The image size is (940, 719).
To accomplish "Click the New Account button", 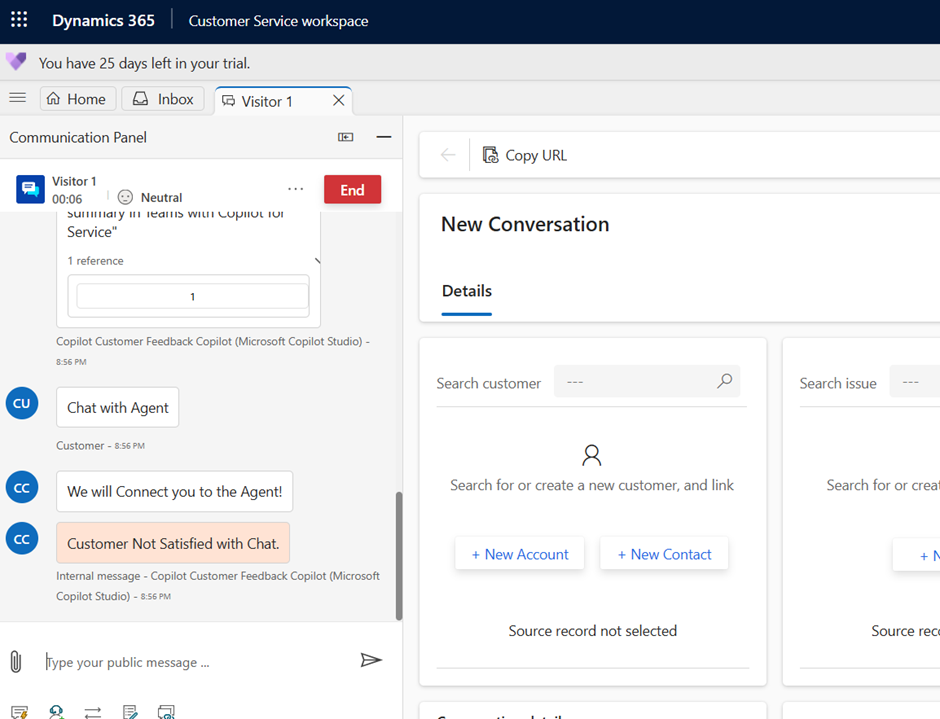I will [519, 554].
